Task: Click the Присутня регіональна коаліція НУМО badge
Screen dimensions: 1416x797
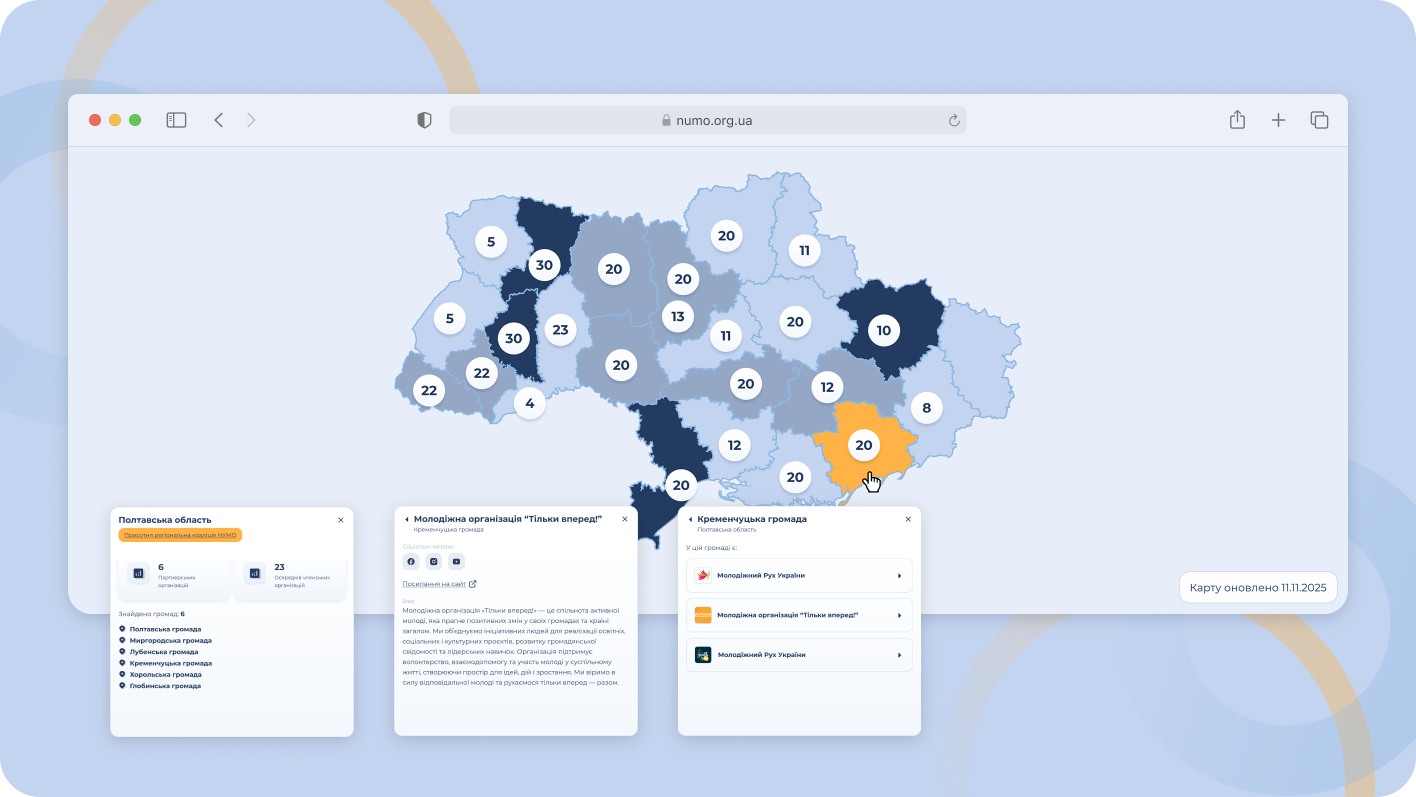Action: pyautogui.click(x=180, y=535)
